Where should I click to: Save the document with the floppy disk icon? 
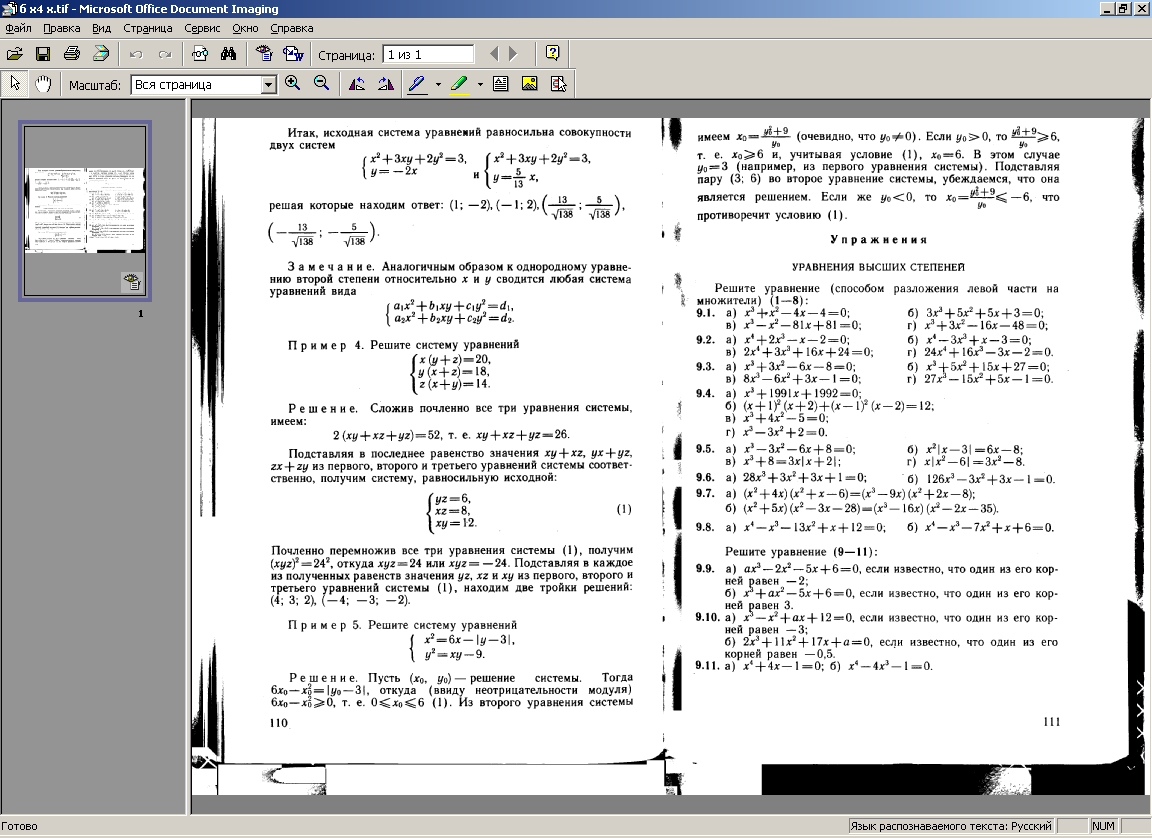pos(43,54)
